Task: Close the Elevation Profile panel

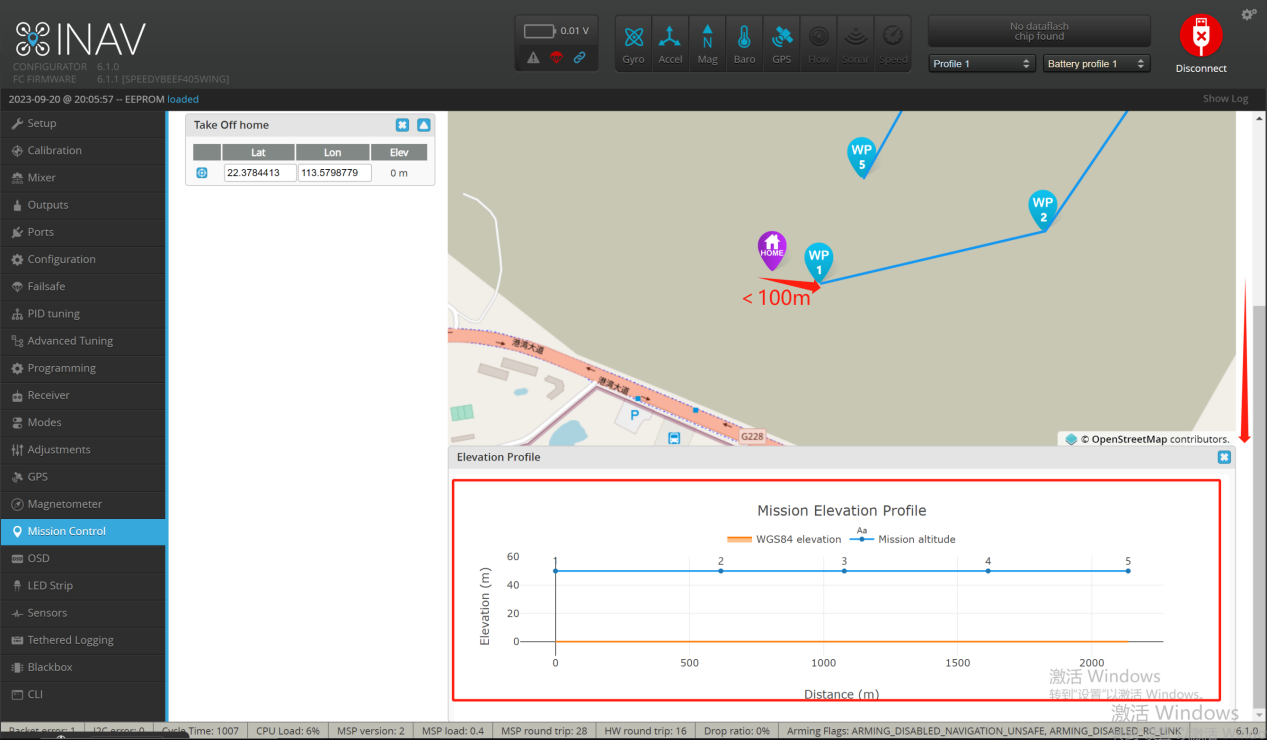Action: [1224, 457]
